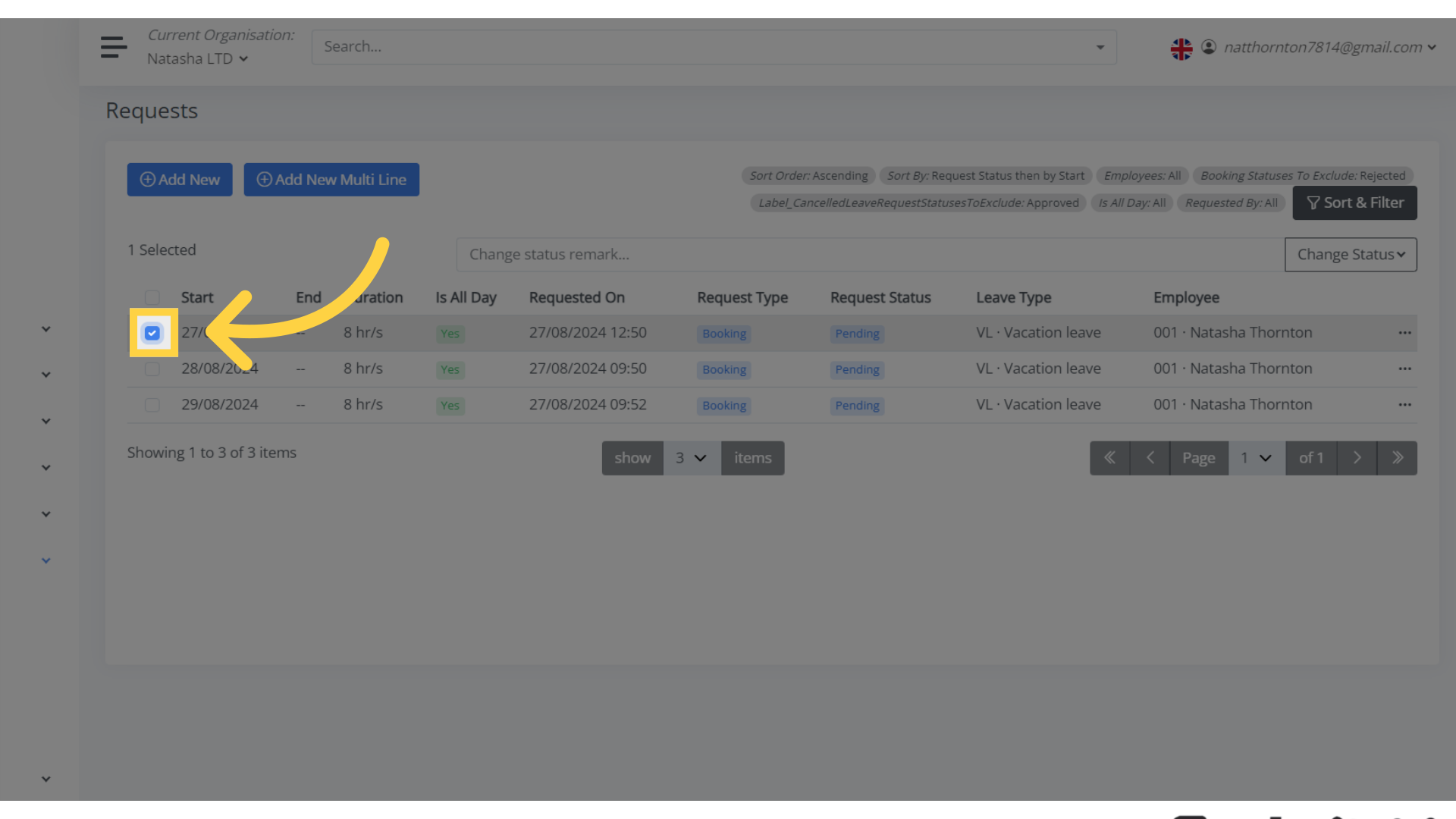This screenshot has width=1456, height=819.
Task: Expand the topmost sidebar section chevron
Action: 45,328
